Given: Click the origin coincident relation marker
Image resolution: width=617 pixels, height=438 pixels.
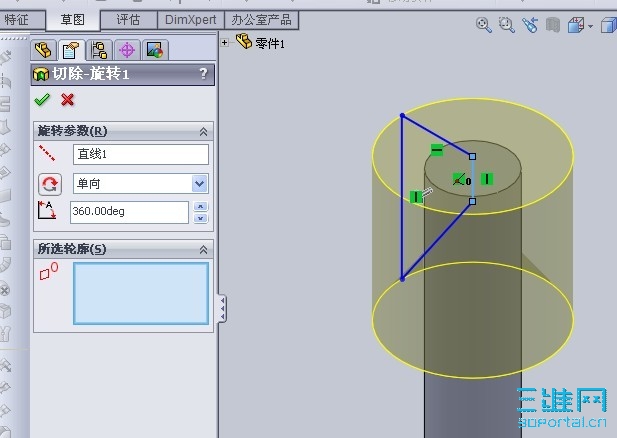Looking at the screenshot, I should tap(458, 179).
